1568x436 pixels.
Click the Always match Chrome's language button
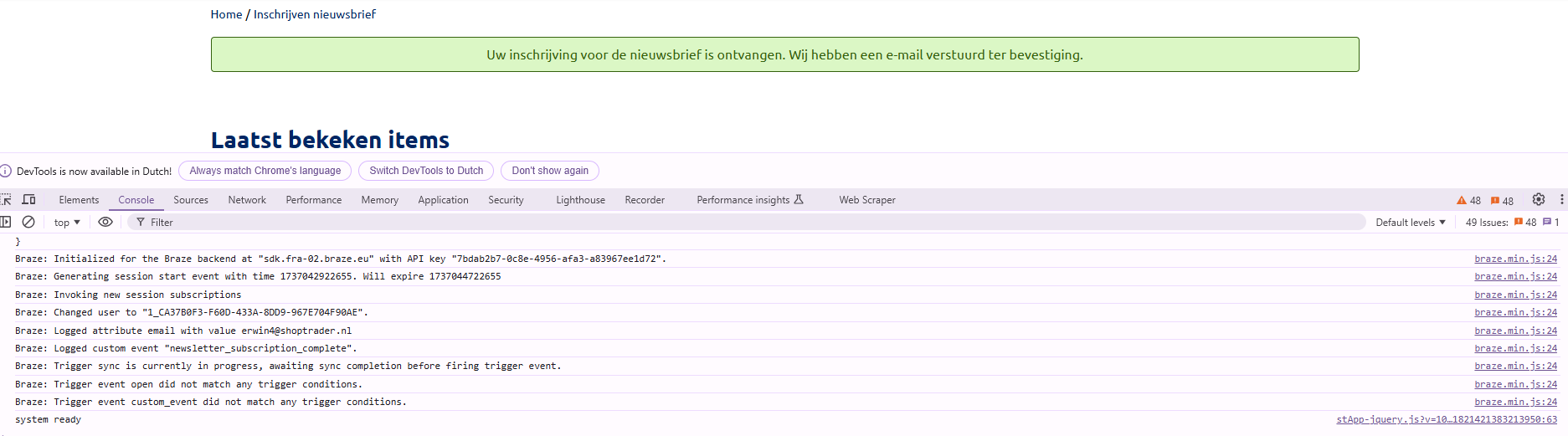[x=265, y=171]
